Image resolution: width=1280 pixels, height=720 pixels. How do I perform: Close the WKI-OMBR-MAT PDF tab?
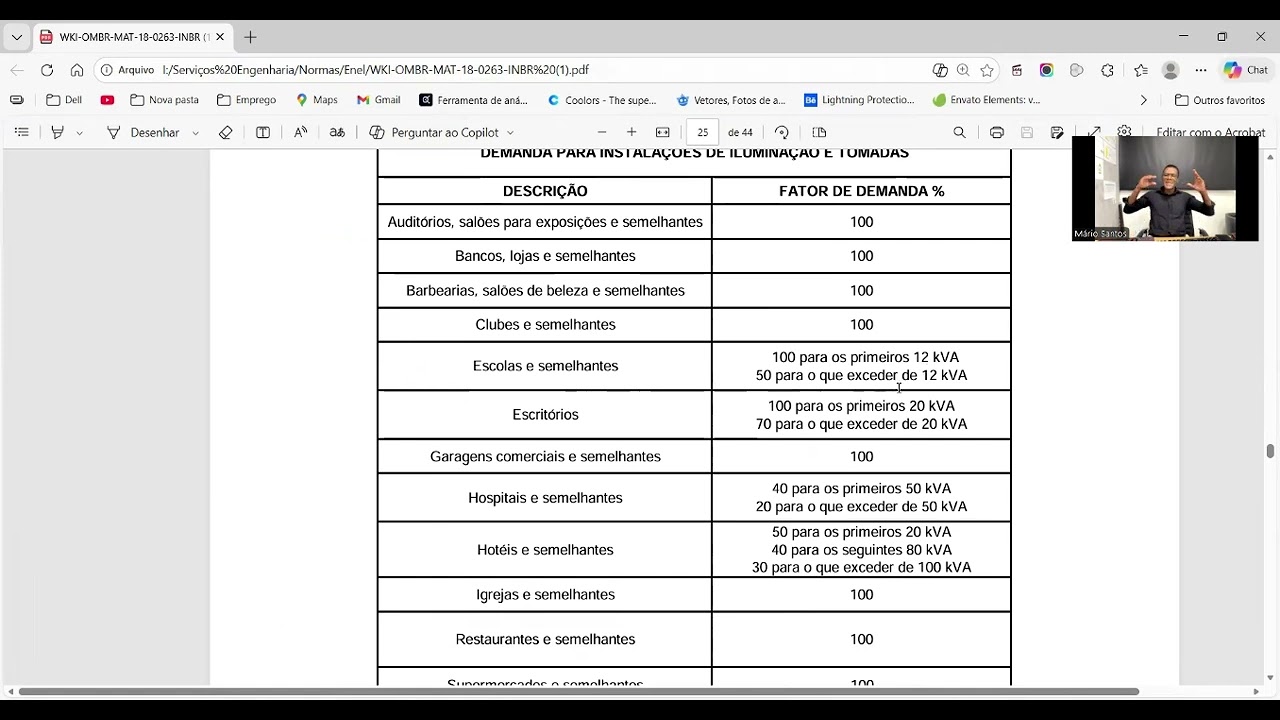click(220, 37)
